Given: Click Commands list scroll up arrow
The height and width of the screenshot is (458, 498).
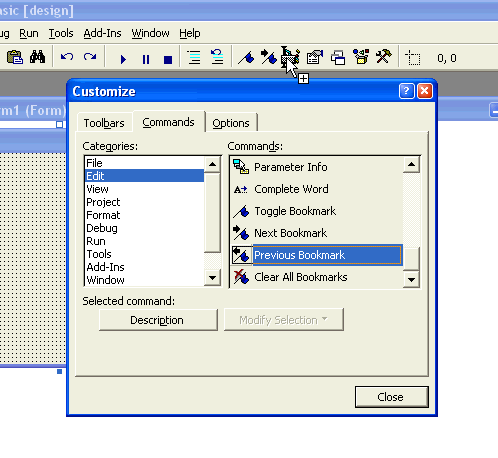Looking at the screenshot, I should tap(411, 164).
